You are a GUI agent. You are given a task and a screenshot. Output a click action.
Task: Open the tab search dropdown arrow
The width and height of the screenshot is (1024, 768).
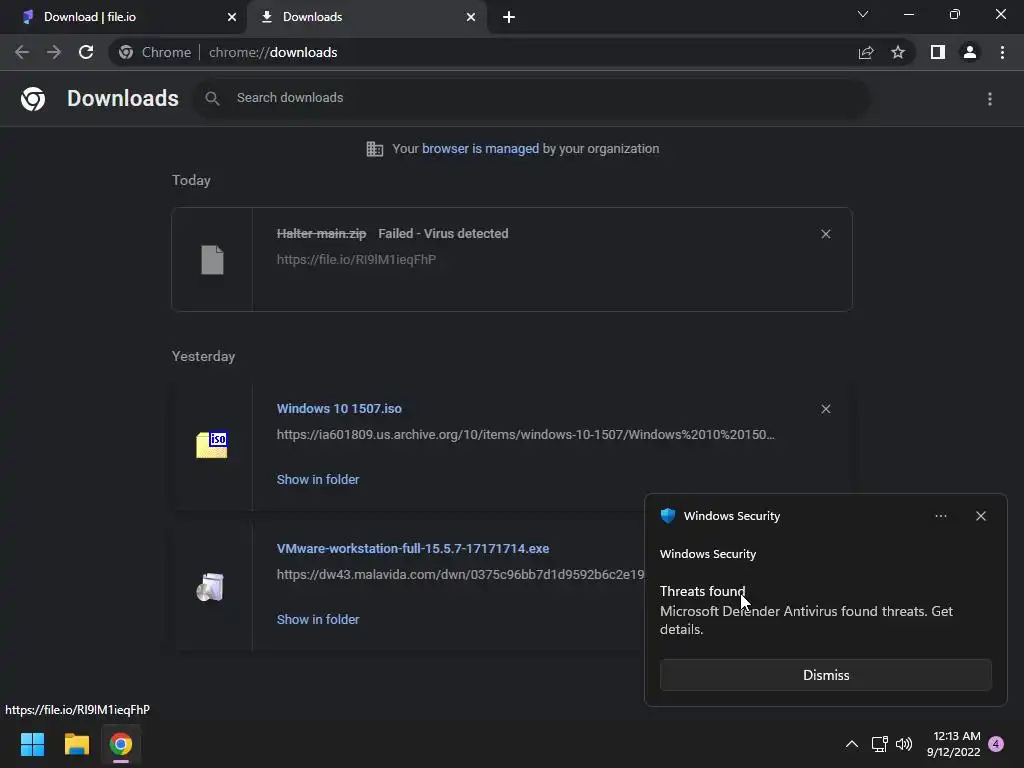[863, 14]
